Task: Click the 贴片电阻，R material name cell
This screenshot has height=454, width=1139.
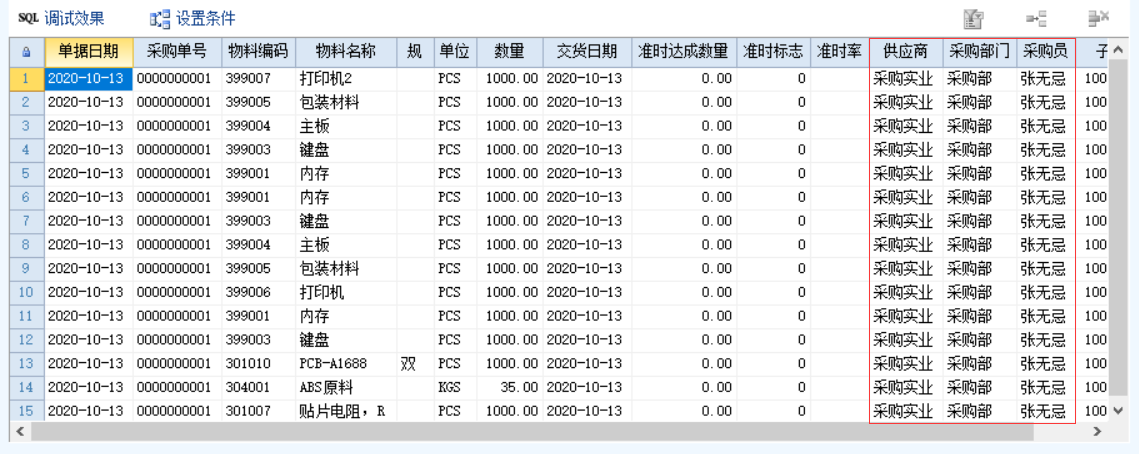Action: [x=346, y=412]
